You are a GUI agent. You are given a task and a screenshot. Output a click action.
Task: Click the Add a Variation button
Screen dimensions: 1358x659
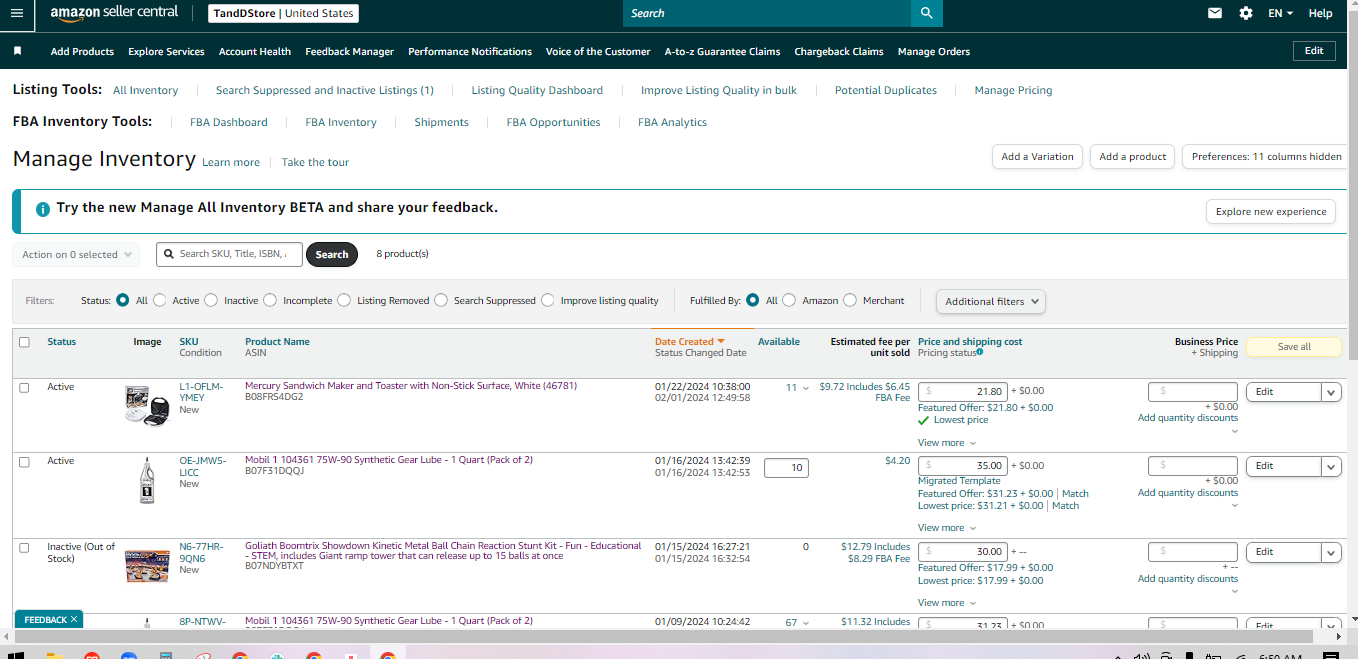click(x=1037, y=156)
